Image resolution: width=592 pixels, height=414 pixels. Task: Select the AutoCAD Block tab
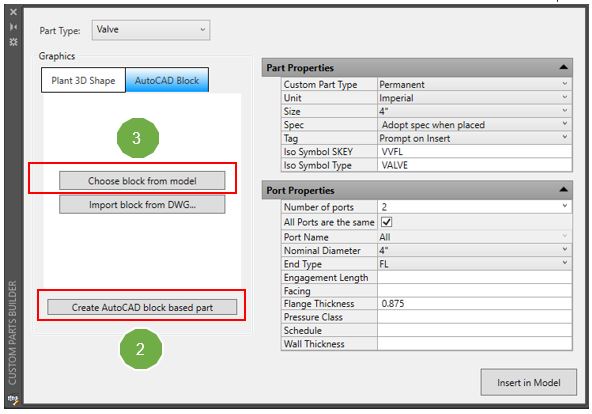[167, 80]
